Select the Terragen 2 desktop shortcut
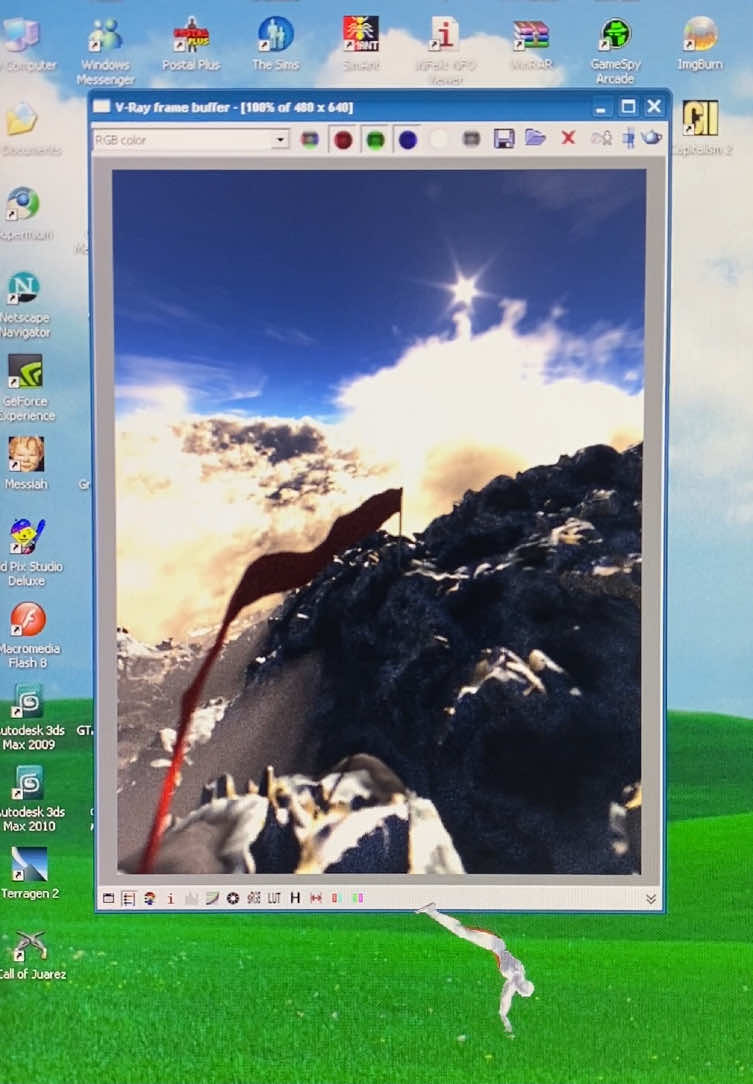 point(30,873)
